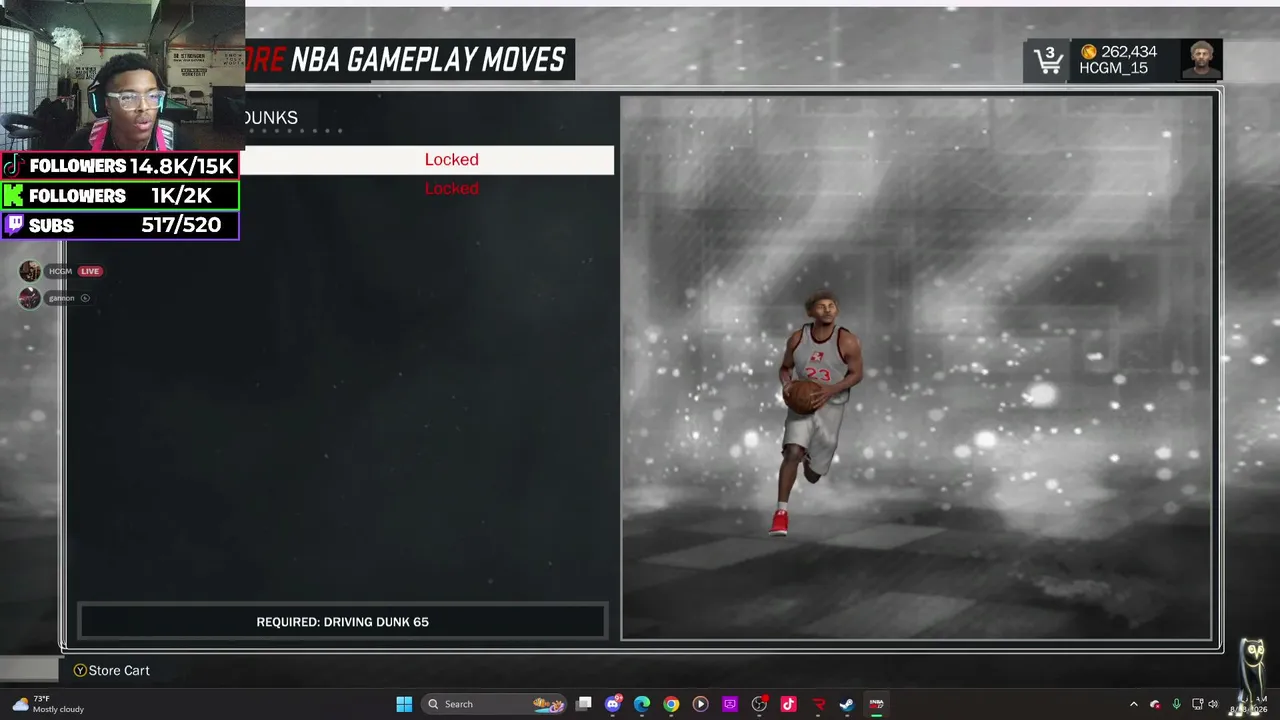This screenshot has height=720, width=1280.
Task: Click the OneDrive sync error tray icon
Action: tap(1155, 704)
